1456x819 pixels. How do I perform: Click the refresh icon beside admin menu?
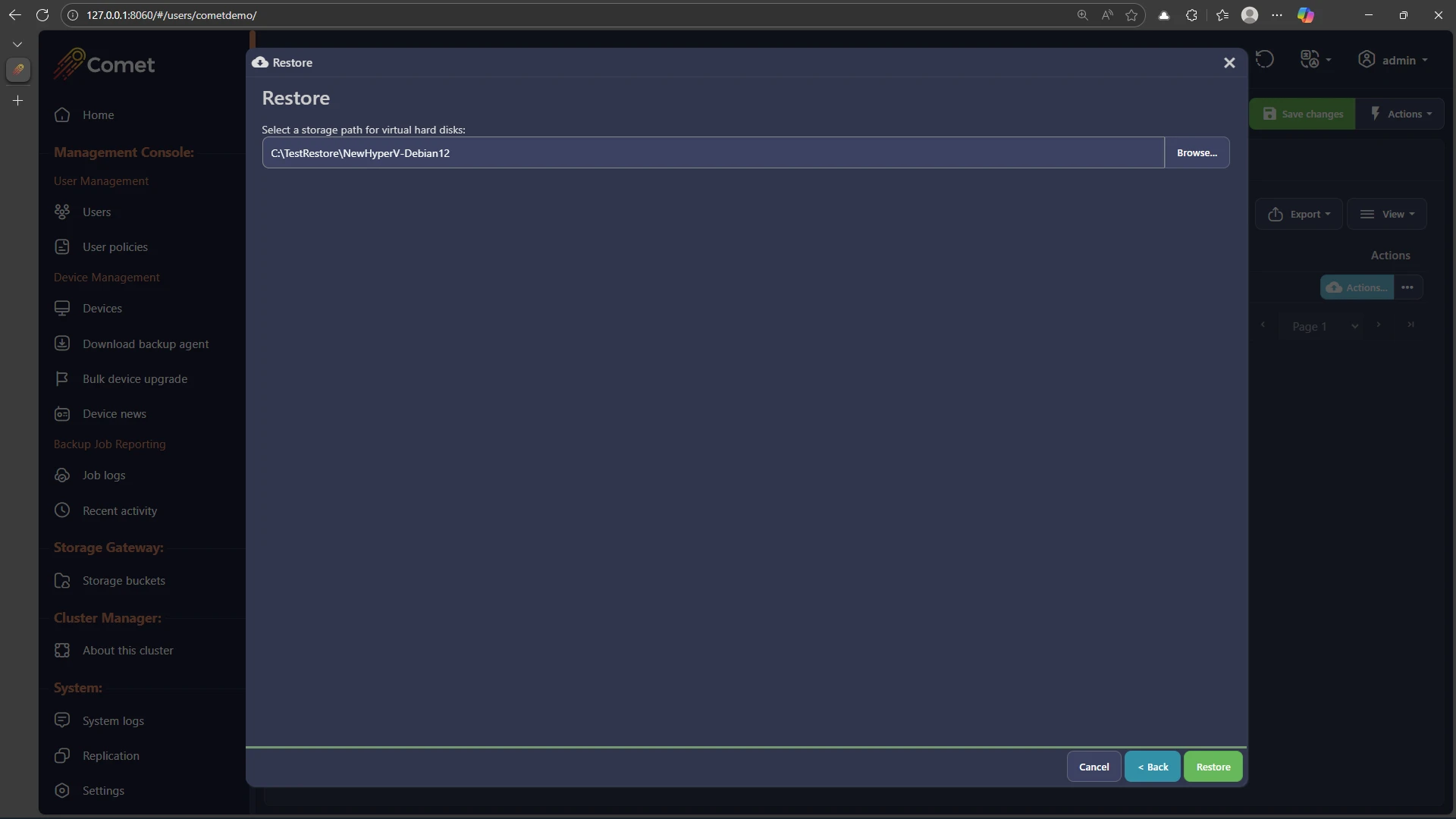pyautogui.click(x=1264, y=59)
